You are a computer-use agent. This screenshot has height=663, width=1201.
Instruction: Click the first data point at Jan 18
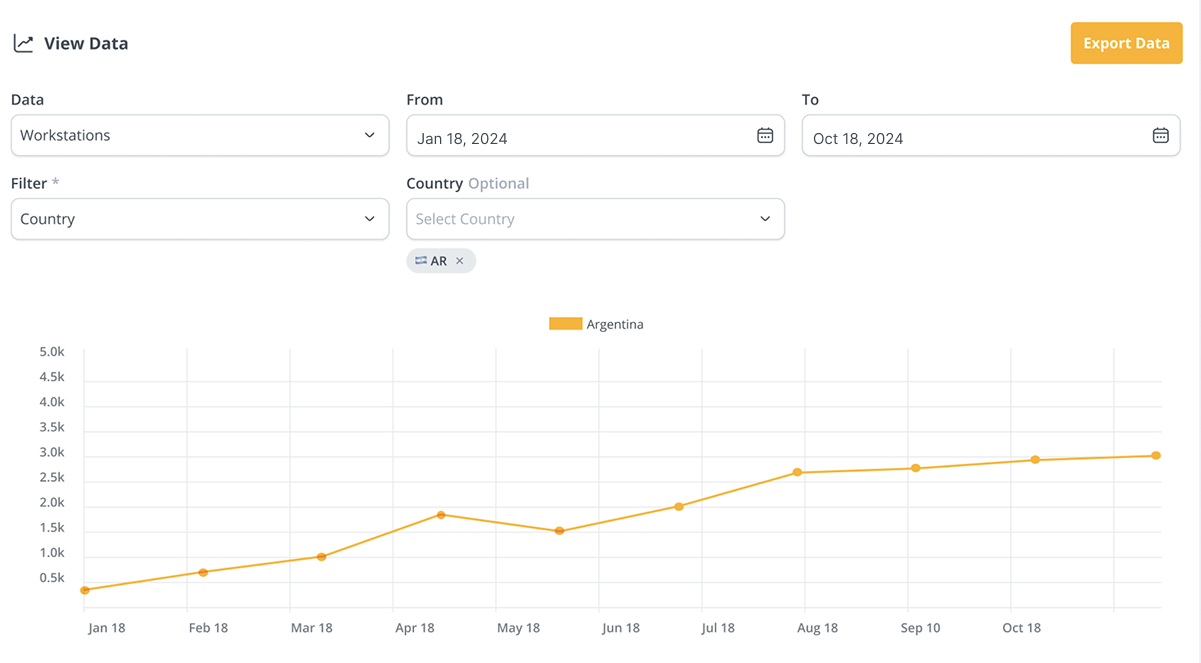pyautogui.click(x=85, y=590)
